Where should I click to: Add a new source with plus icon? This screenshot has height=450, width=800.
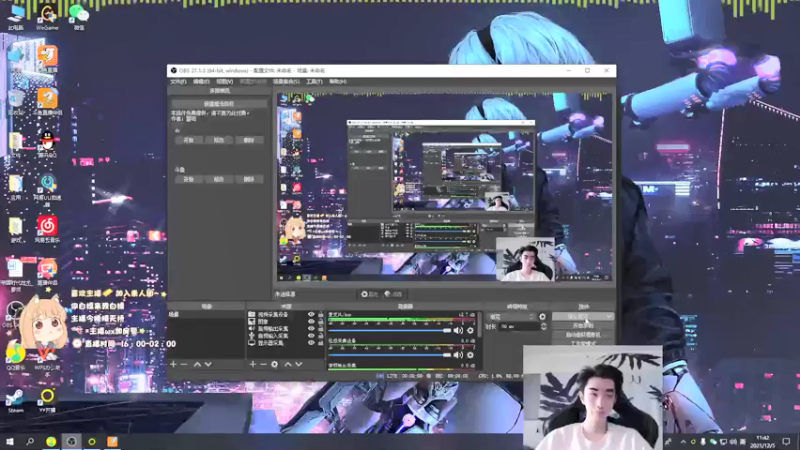253,364
